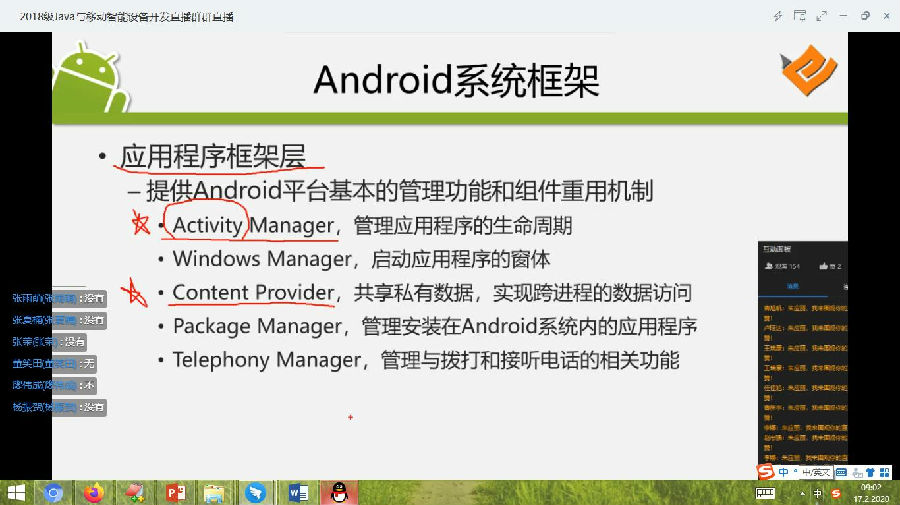
Task: Click the 提供Android平台基本的管理功能 subtitle line
Action: click(x=399, y=191)
